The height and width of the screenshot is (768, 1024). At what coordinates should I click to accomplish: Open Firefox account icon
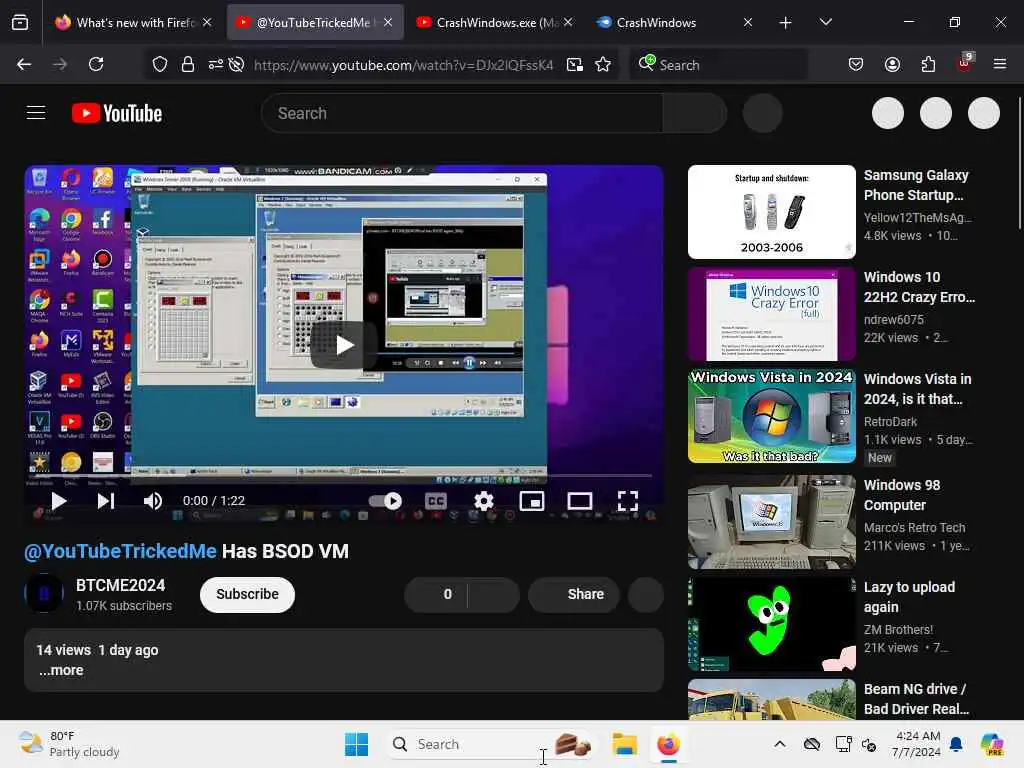892,64
